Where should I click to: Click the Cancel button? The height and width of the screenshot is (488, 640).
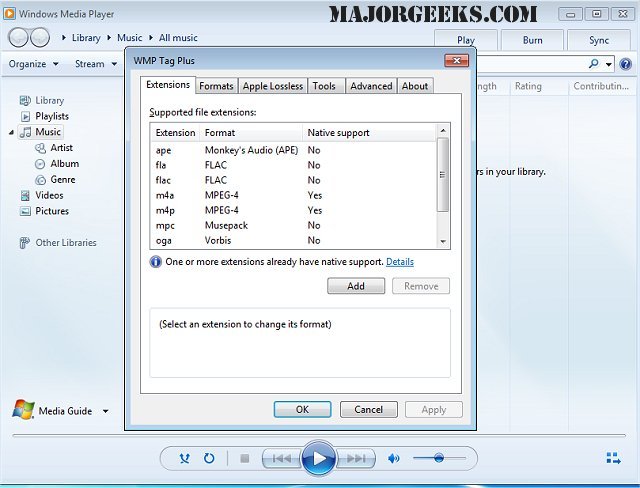tap(369, 409)
